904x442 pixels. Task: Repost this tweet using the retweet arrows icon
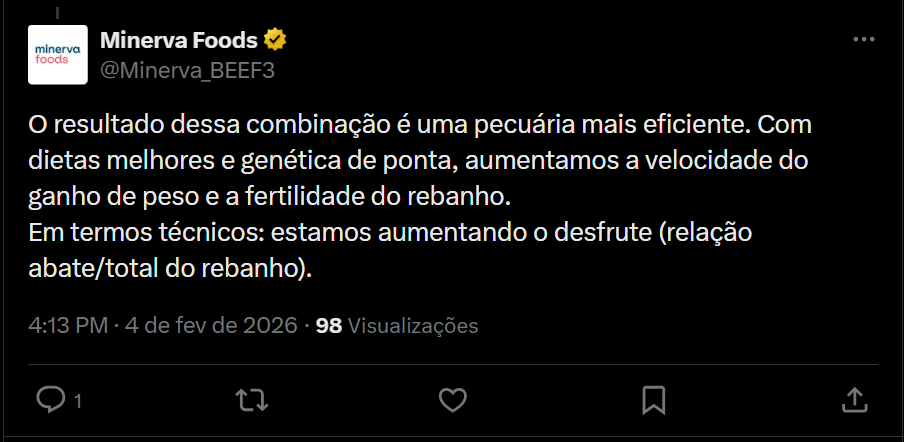coord(250,400)
